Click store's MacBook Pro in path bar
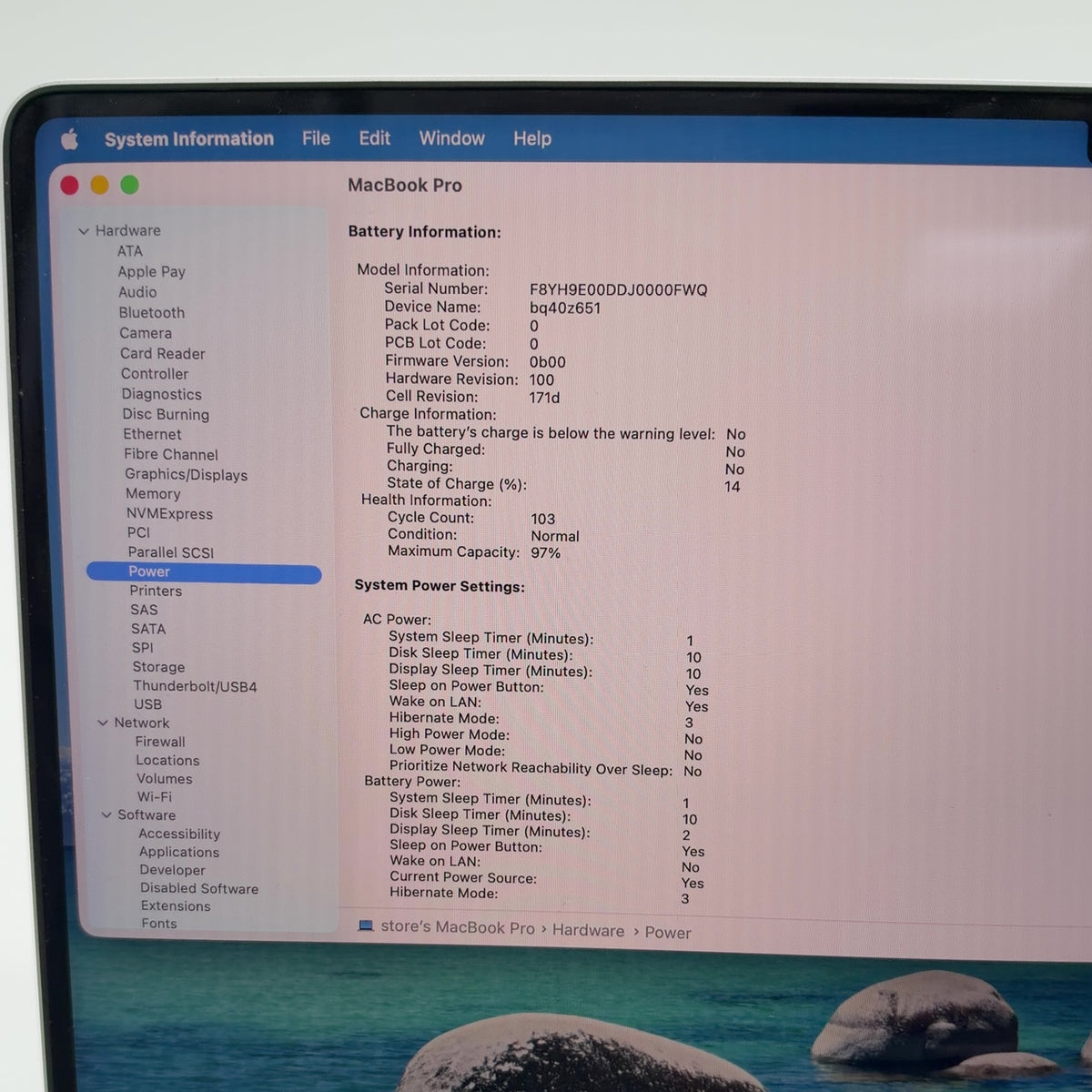Image resolution: width=1092 pixels, height=1092 pixels. click(458, 927)
